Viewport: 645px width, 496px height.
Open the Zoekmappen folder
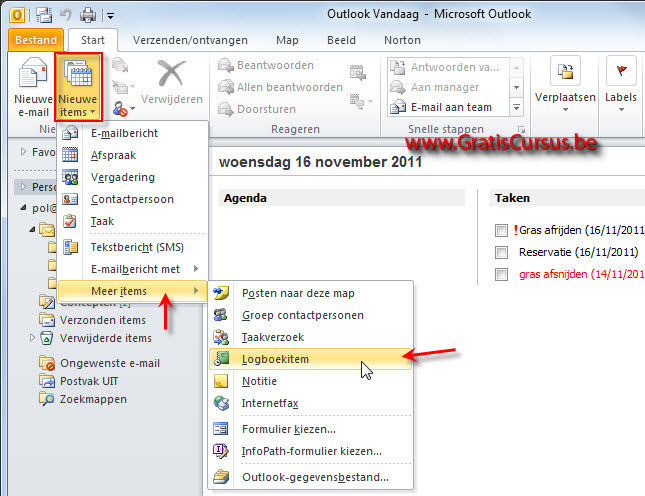(93, 399)
